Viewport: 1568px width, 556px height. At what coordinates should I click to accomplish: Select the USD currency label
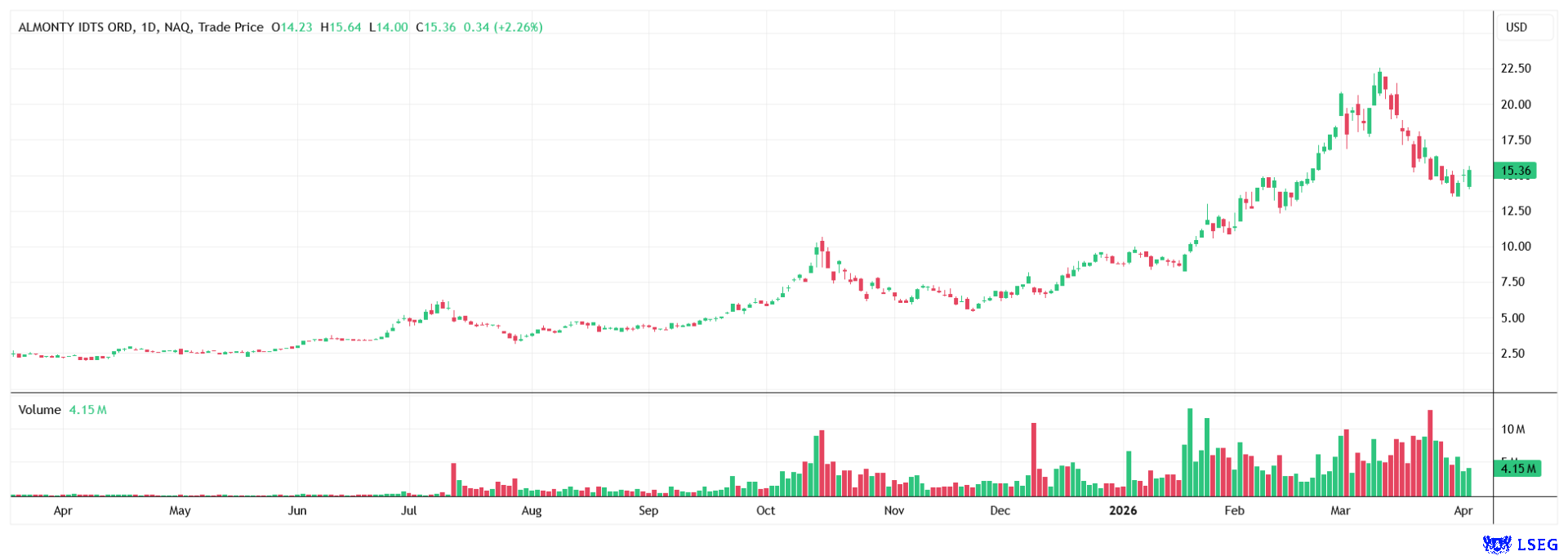[x=1516, y=27]
